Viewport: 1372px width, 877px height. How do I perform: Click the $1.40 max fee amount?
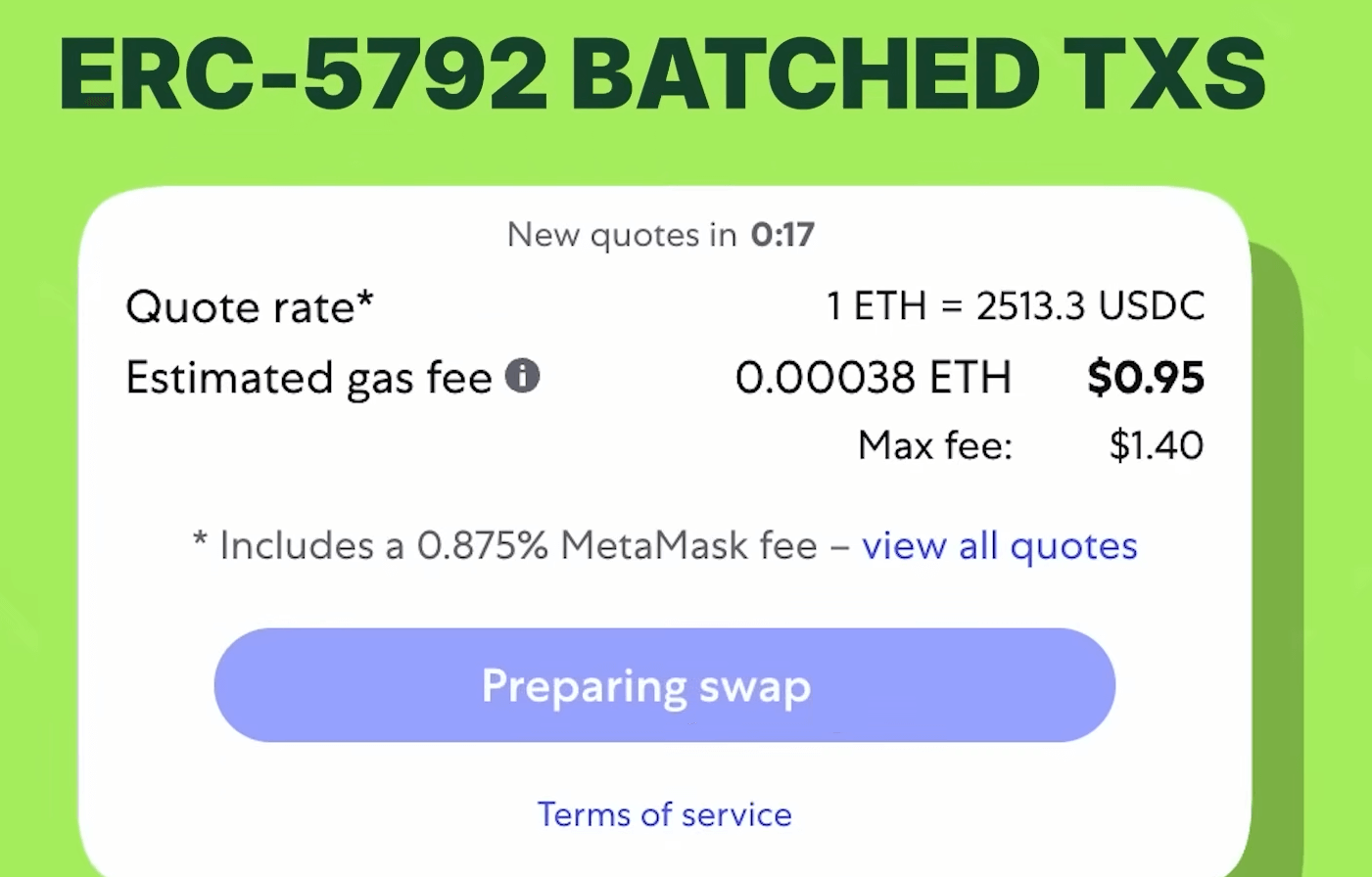[1156, 446]
